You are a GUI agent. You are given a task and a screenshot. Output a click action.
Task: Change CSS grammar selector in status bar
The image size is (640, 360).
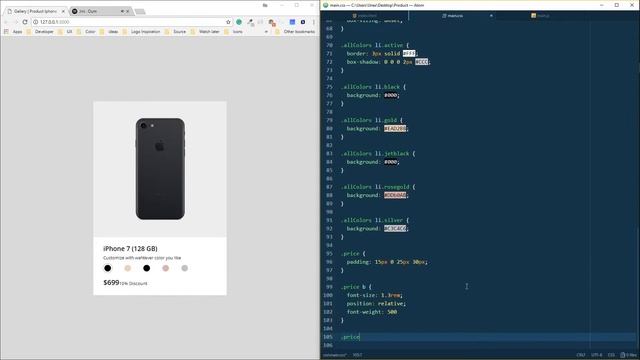611,355
